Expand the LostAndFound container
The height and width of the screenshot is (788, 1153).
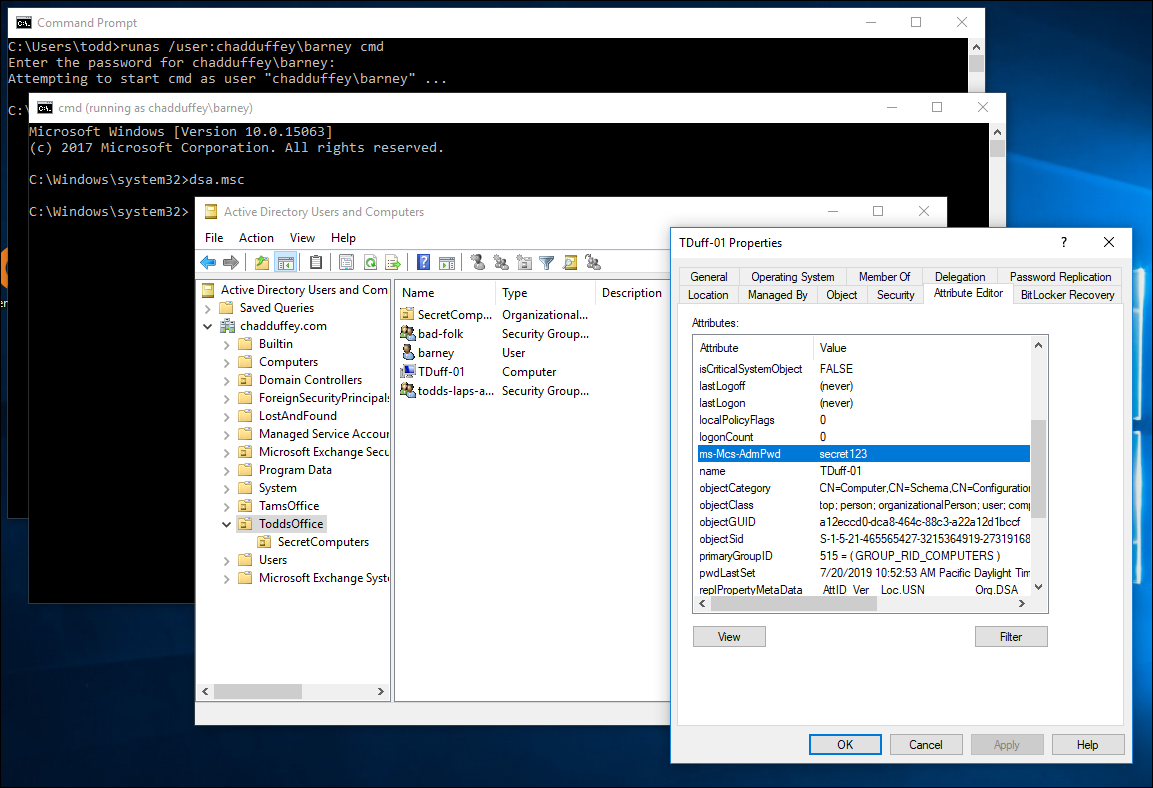226,417
